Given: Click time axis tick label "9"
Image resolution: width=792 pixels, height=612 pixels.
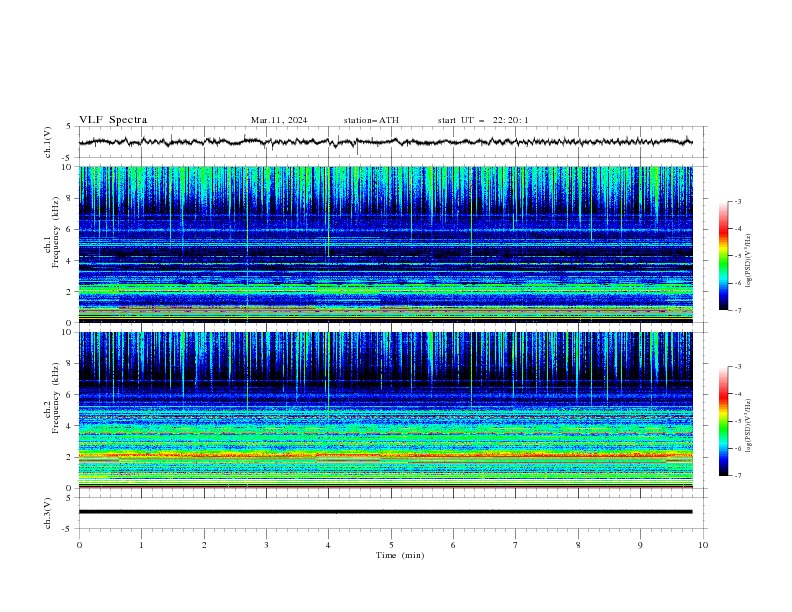Looking at the screenshot, I should 640,545.
